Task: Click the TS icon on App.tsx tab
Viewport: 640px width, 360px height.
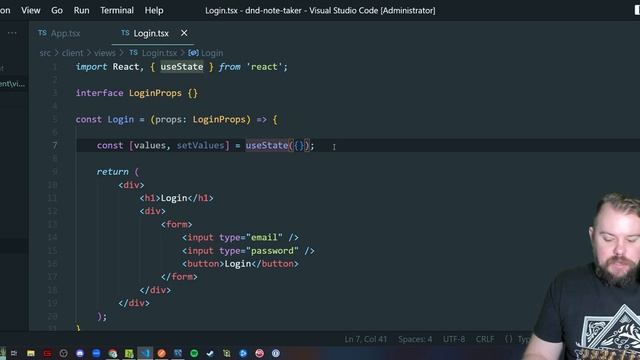Action: pos(42,33)
